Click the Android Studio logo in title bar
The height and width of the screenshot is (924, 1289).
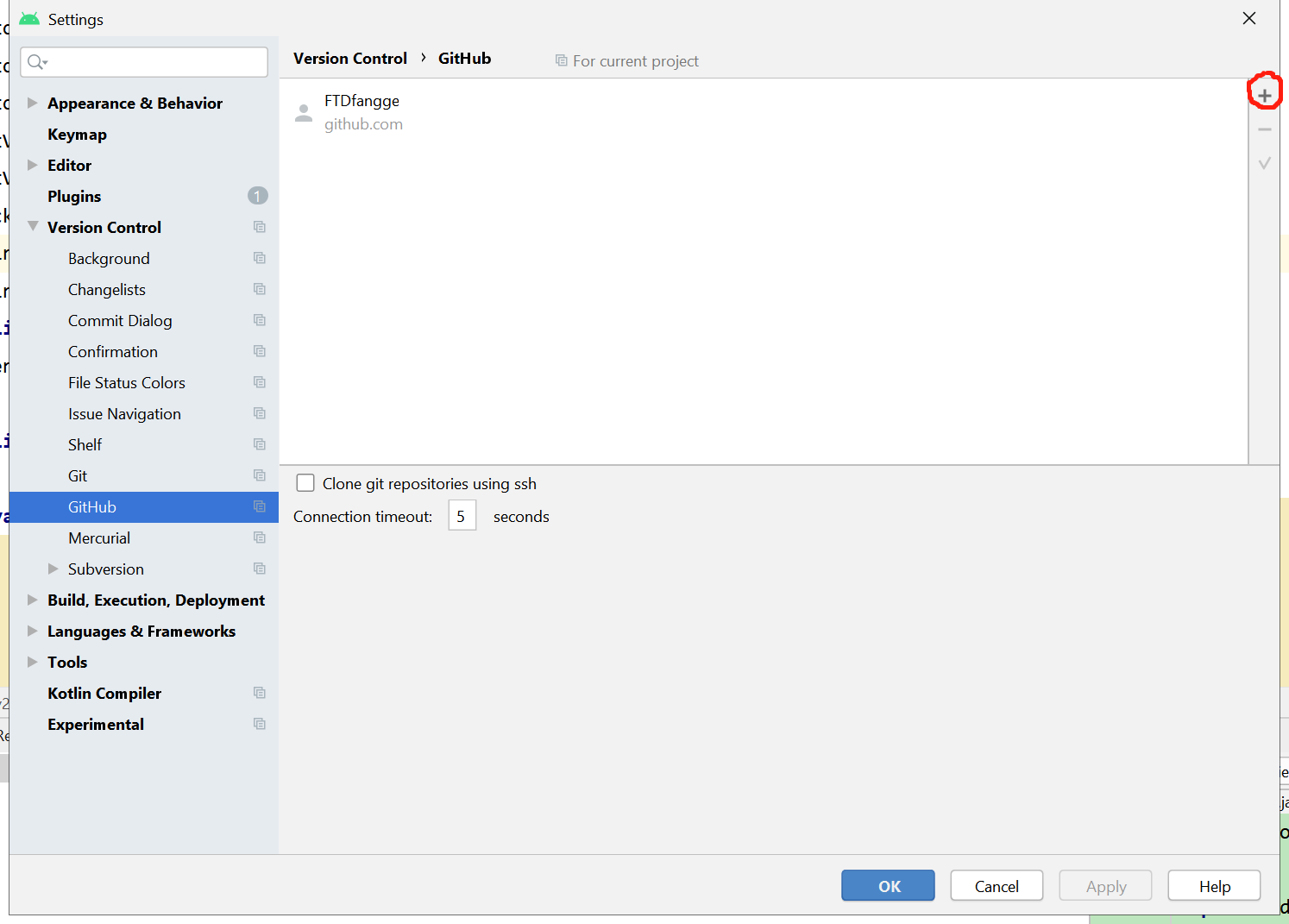click(x=29, y=19)
